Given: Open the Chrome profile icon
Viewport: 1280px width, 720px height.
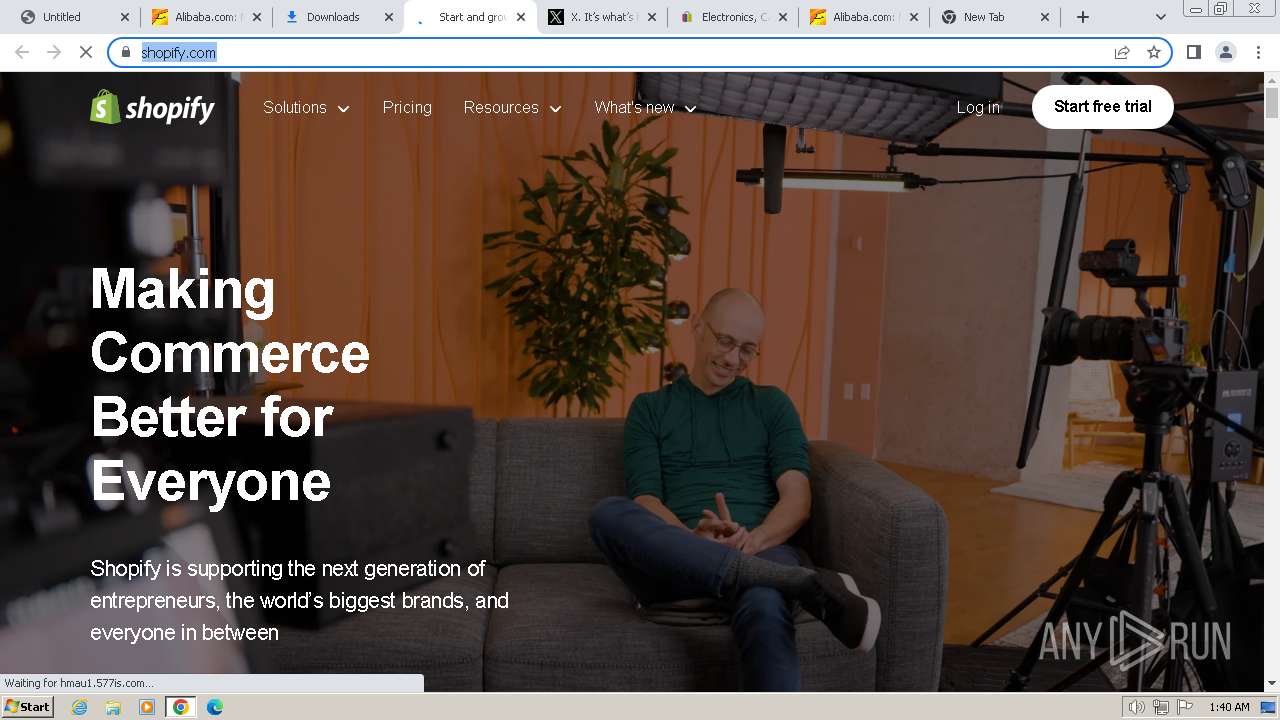Looking at the screenshot, I should [x=1225, y=52].
